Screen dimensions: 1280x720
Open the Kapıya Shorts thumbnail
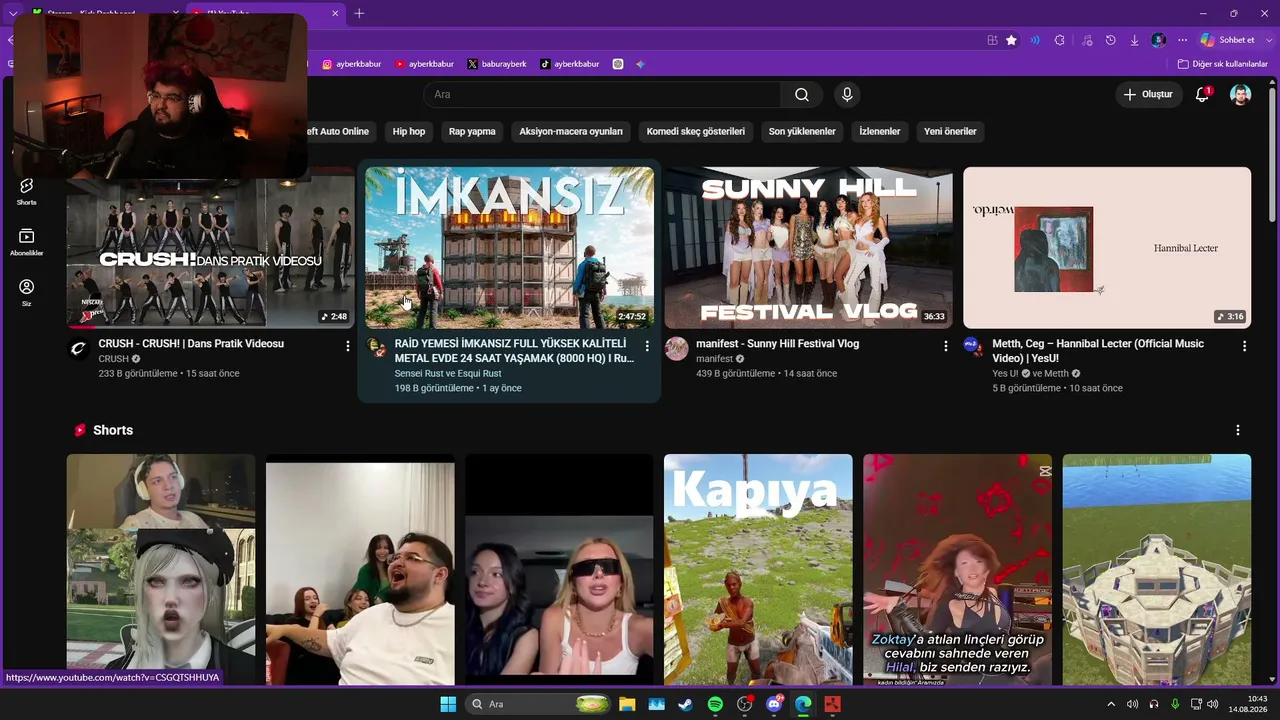click(758, 570)
